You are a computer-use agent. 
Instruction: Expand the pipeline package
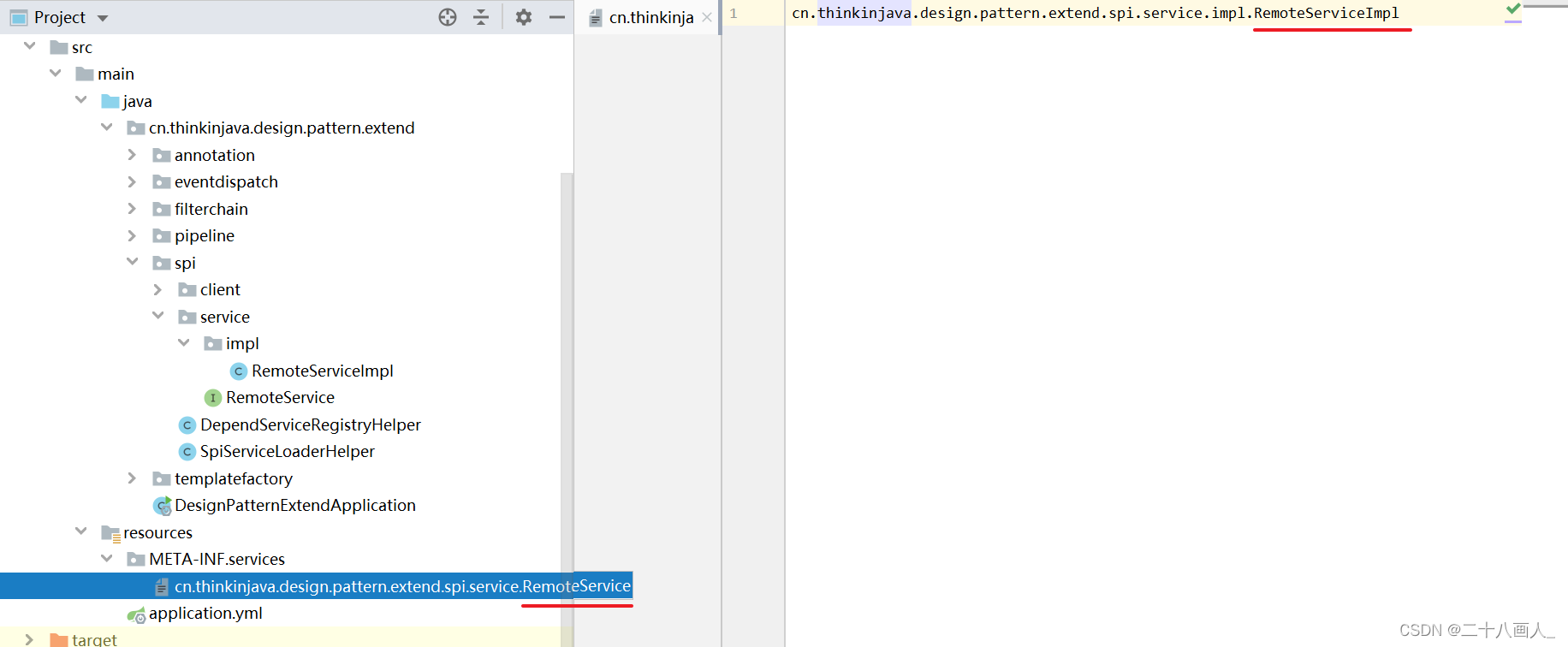pyautogui.click(x=132, y=235)
